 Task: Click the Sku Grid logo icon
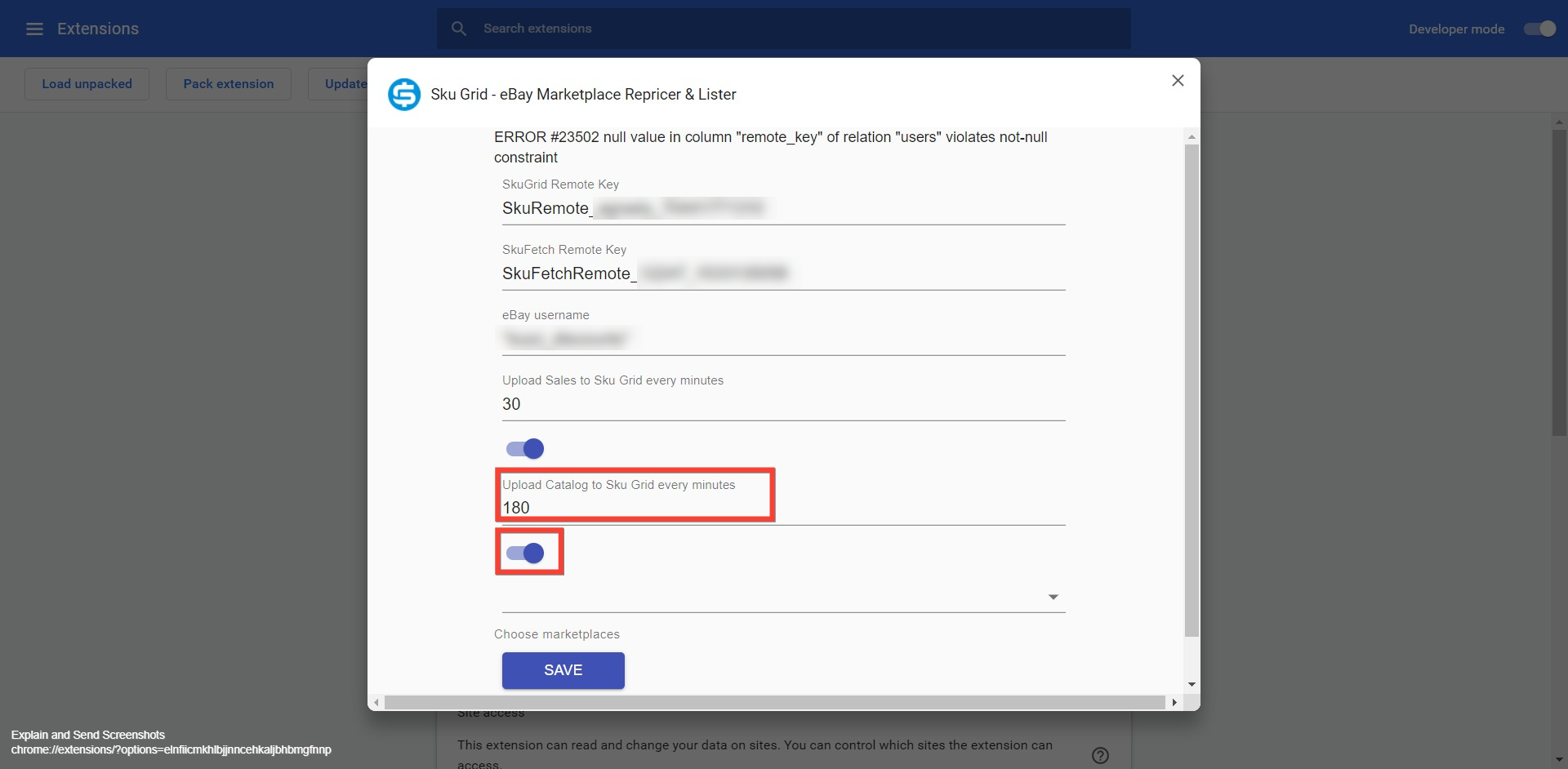pos(403,95)
